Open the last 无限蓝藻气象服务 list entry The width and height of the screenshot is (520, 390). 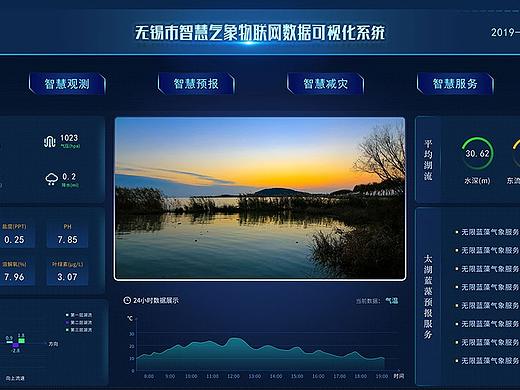tap(488, 361)
